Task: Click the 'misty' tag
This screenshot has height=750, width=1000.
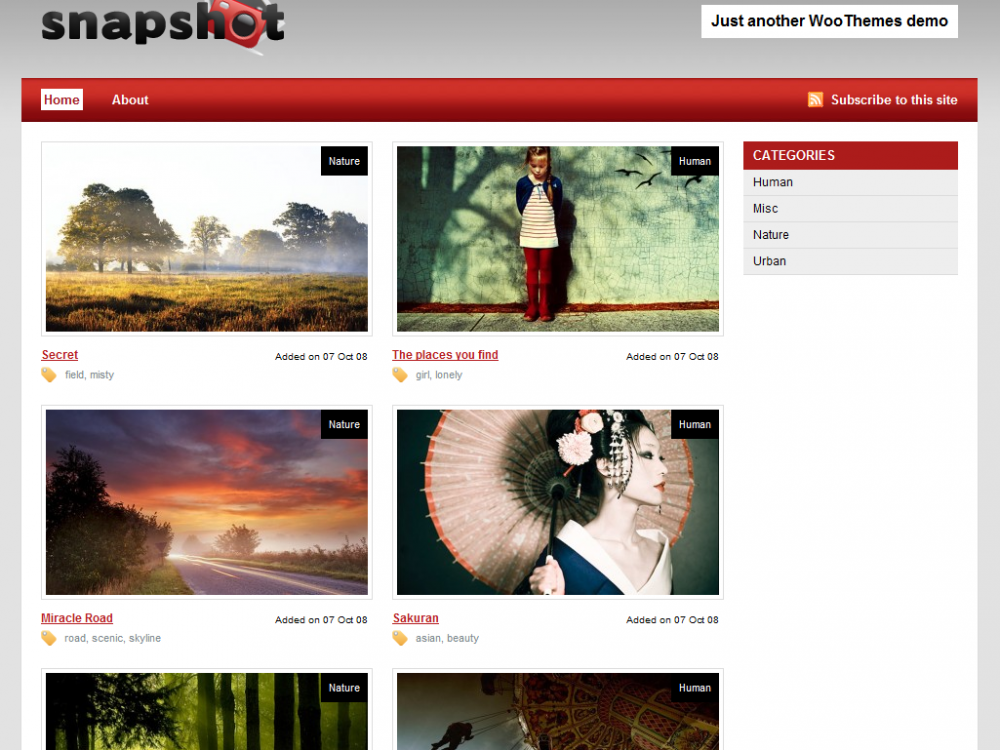Action: [102, 375]
